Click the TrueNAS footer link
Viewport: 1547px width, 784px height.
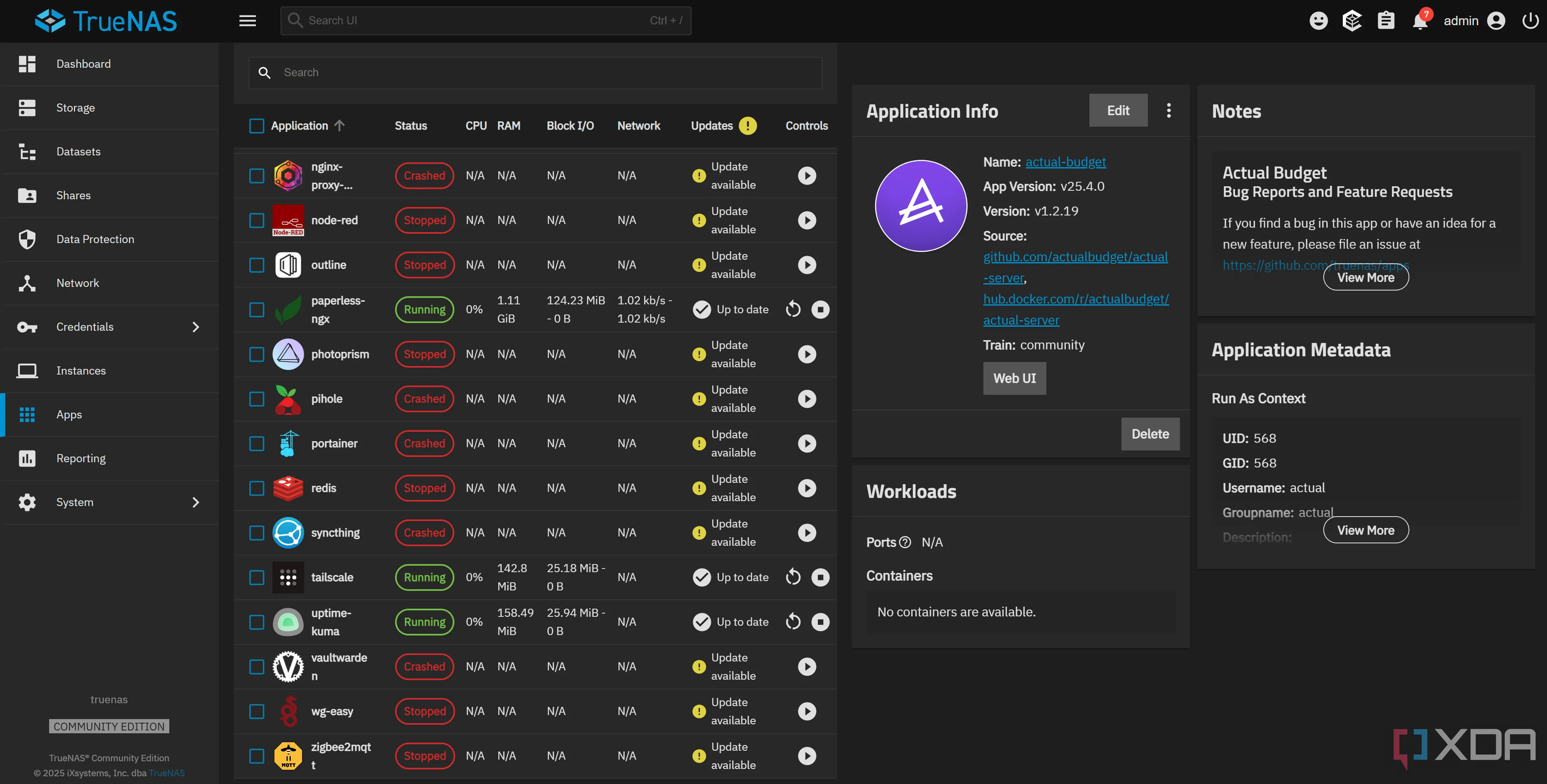click(166, 773)
